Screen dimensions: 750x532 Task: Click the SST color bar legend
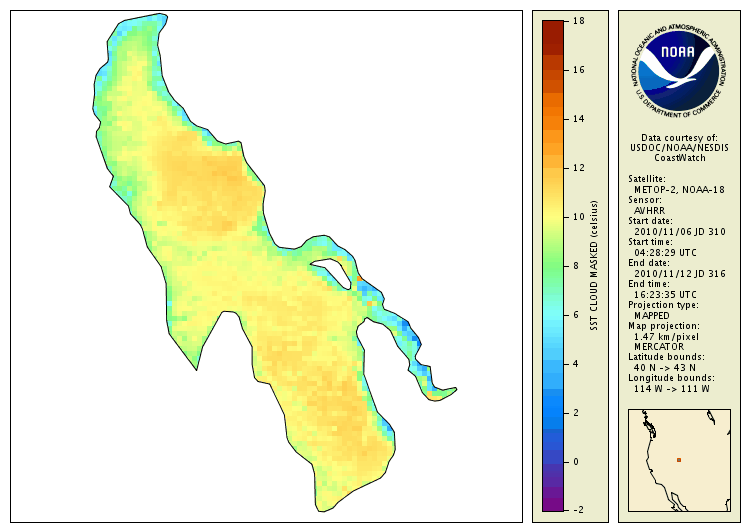[x=553, y=266]
